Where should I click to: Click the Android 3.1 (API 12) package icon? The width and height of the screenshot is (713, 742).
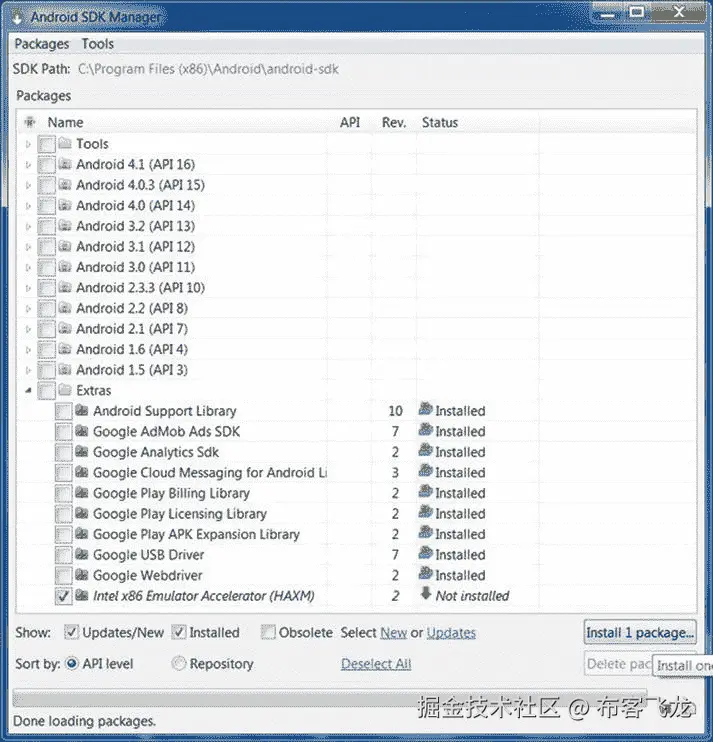pos(65,247)
